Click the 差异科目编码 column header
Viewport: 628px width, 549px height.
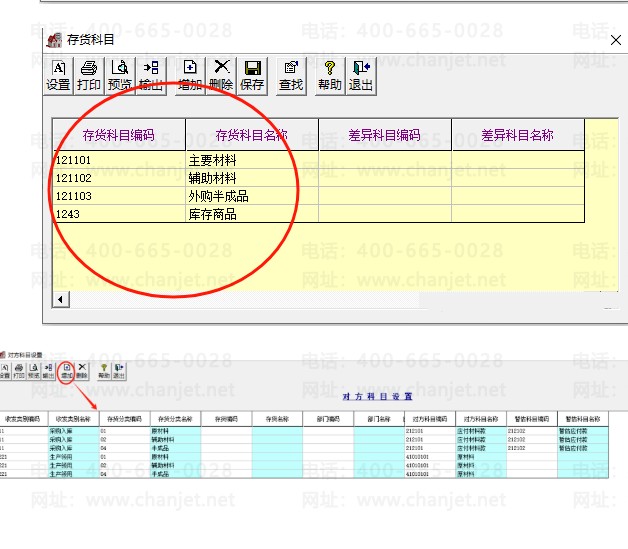(385, 135)
